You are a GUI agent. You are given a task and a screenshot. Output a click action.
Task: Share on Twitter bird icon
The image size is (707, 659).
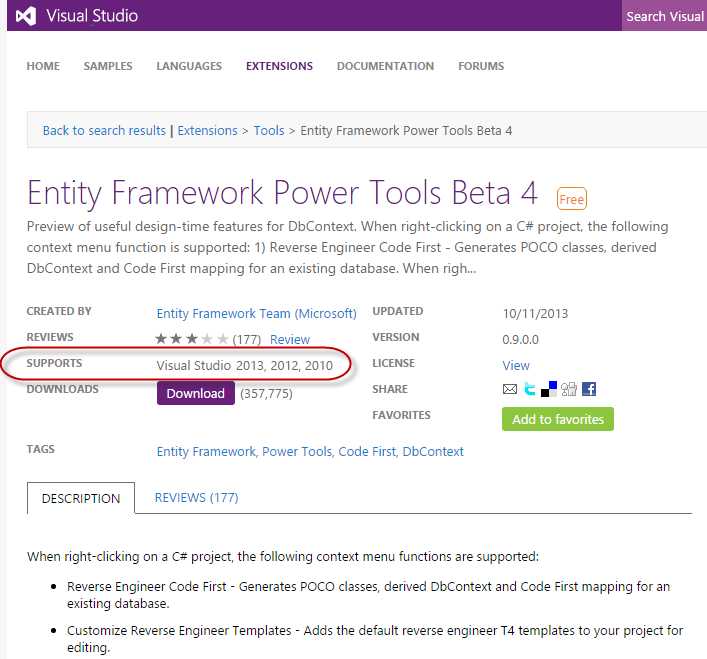pos(529,389)
